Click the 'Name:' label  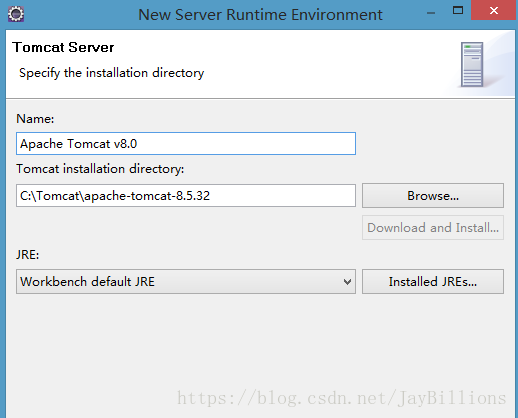35,119
